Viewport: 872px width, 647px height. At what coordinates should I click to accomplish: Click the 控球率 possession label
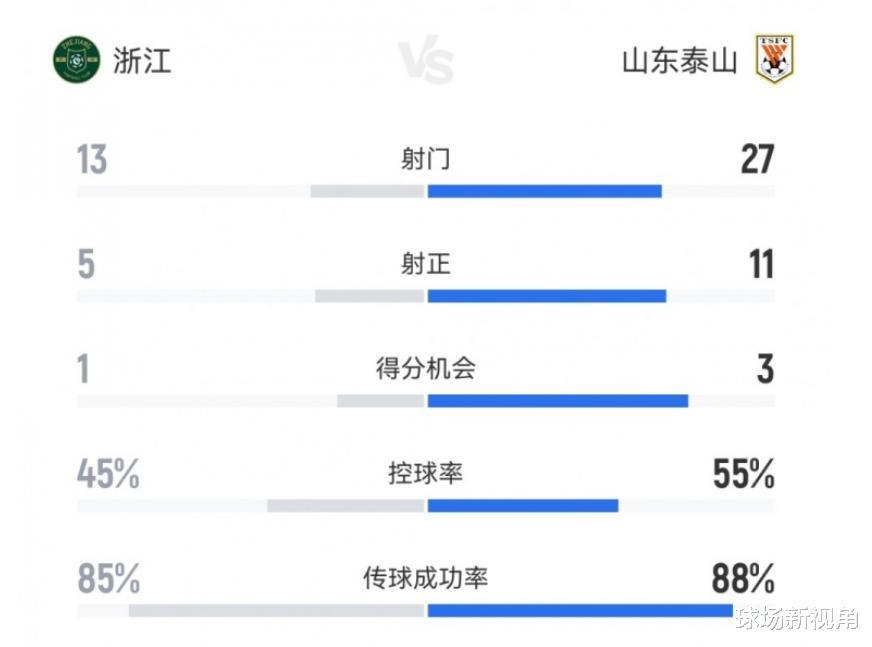426,473
